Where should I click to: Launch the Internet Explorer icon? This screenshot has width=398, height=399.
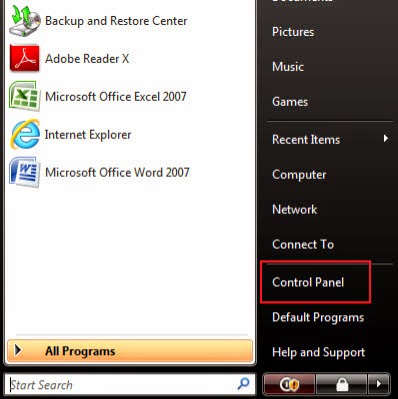tap(25, 134)
